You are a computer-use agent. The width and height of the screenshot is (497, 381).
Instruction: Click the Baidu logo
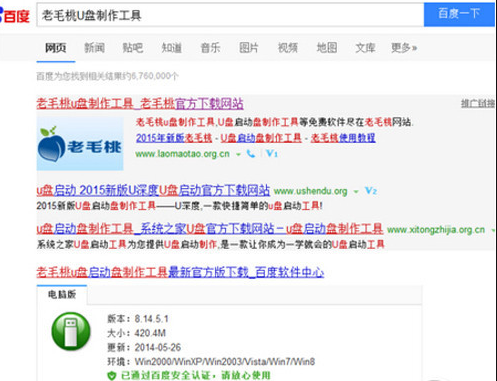click(x=15, y=15)
